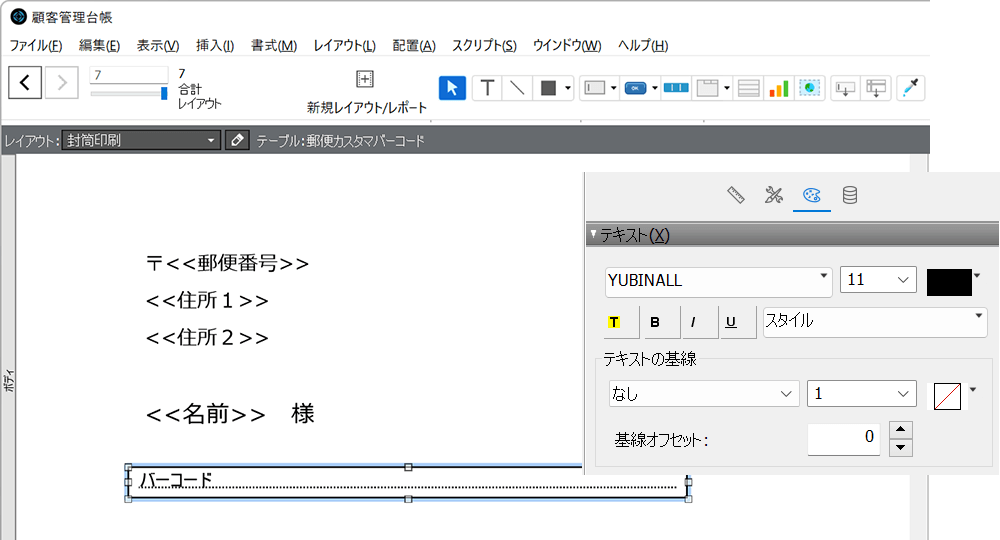
Task: Open レイアウト(L) menu
Action: pyautogui.click(x=344, y=45)
